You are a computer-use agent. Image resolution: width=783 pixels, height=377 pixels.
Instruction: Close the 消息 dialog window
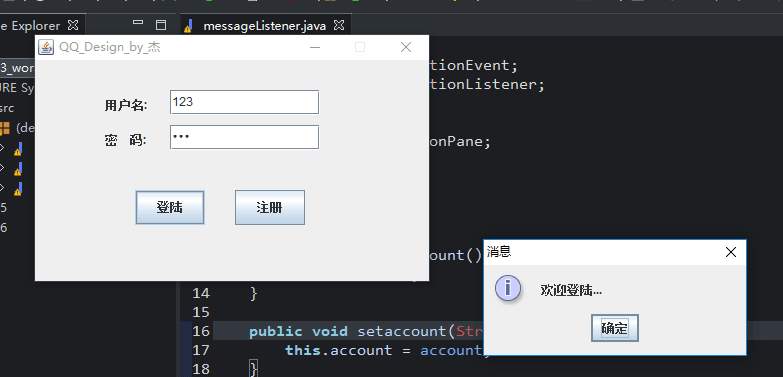click(x=731, y=252)
